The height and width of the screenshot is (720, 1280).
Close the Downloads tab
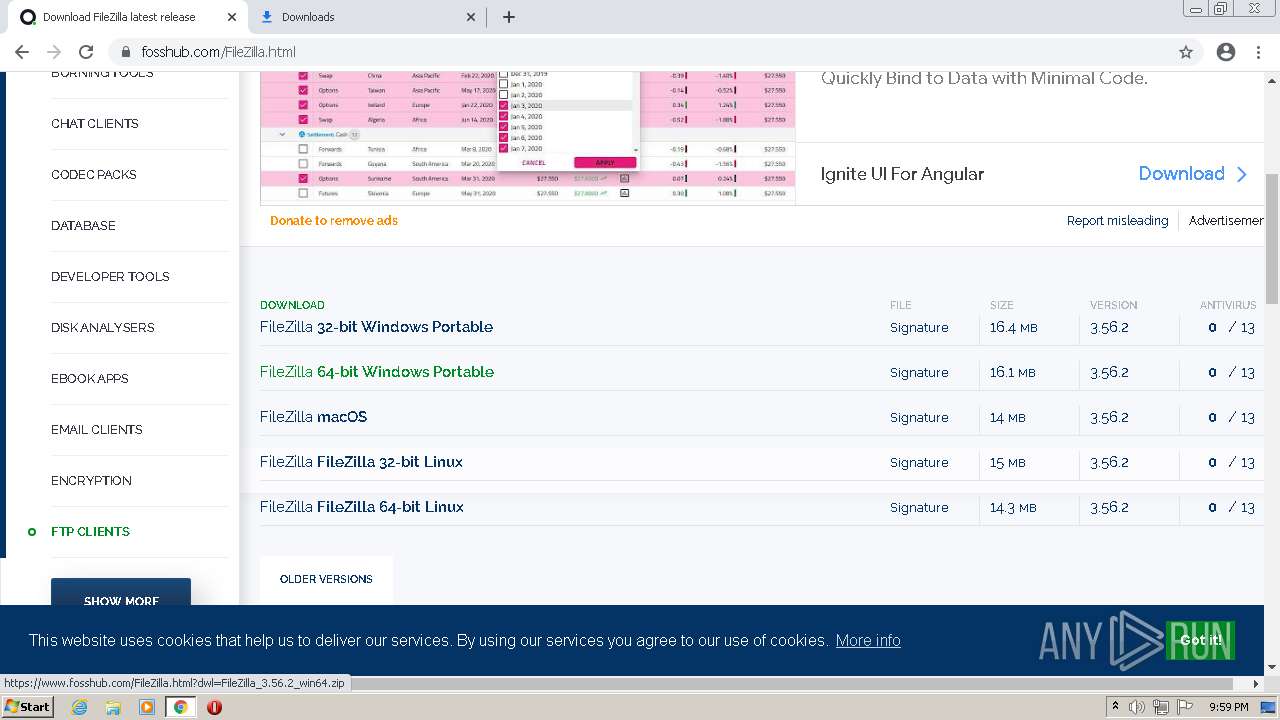click(472, 17)
